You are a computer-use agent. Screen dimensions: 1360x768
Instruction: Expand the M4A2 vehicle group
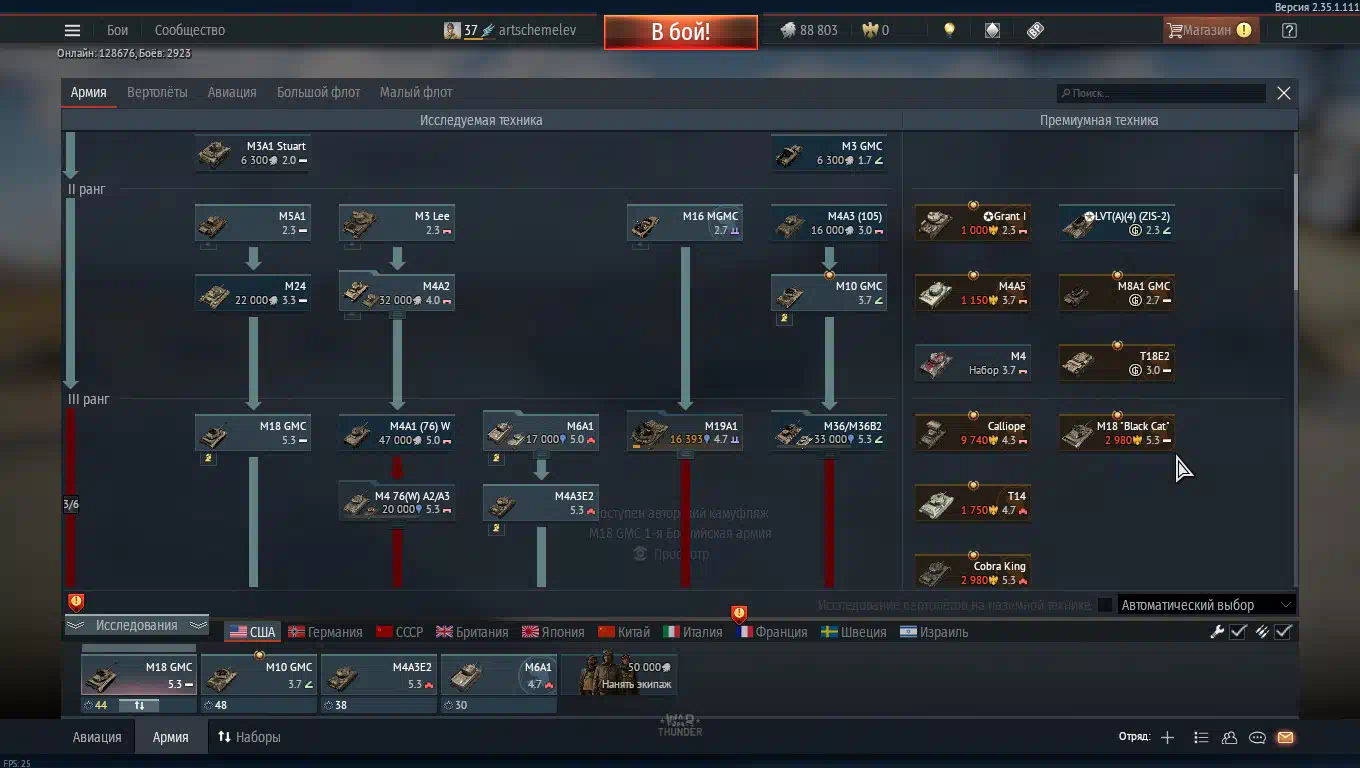tap(397, 293)
